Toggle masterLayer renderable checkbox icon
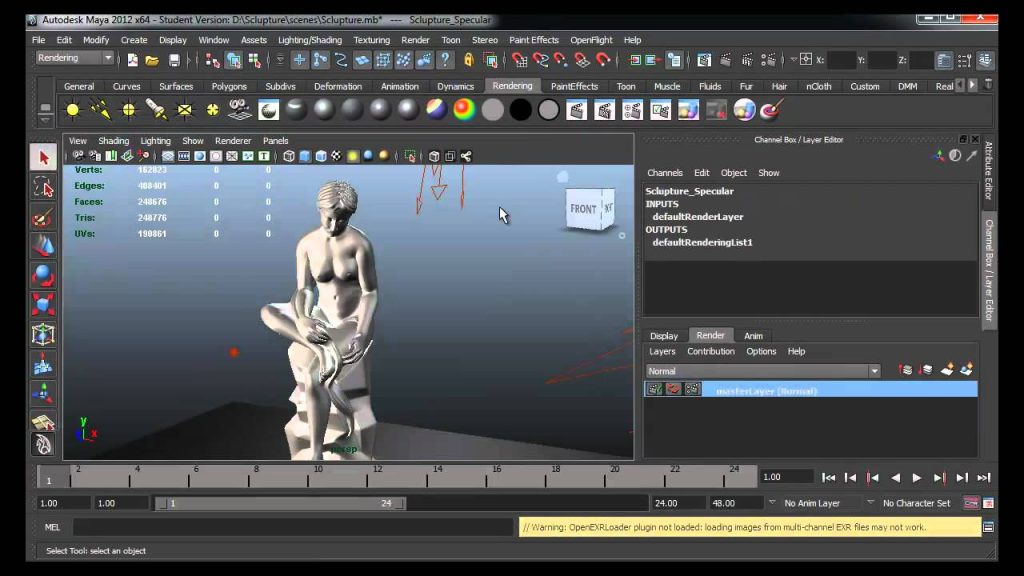Screen dimensions: 1024x576 (654, 389)
